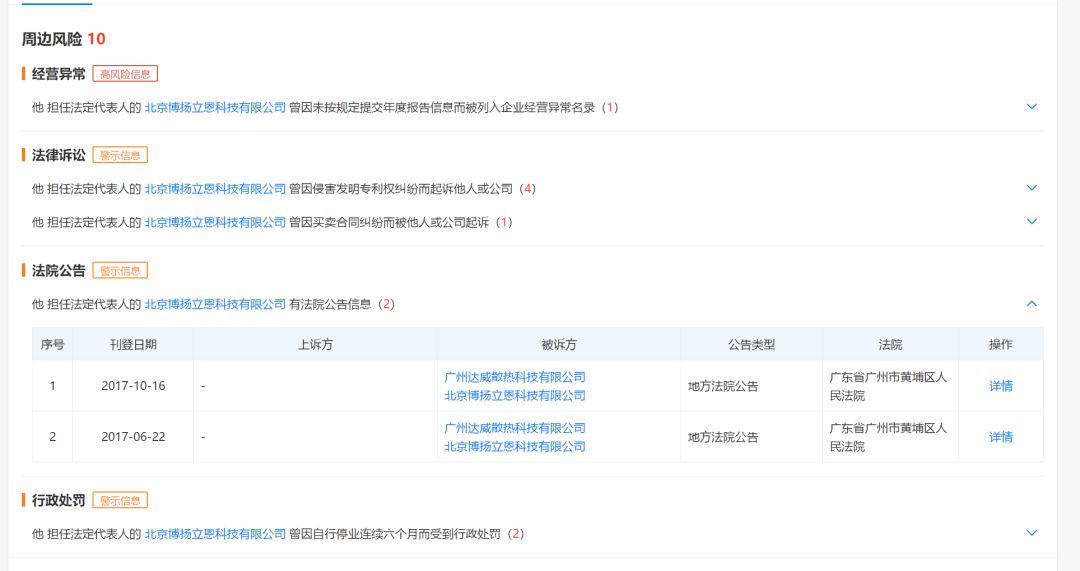Click the 警示信息 tag beside 行政处罚

pos(120,501)
